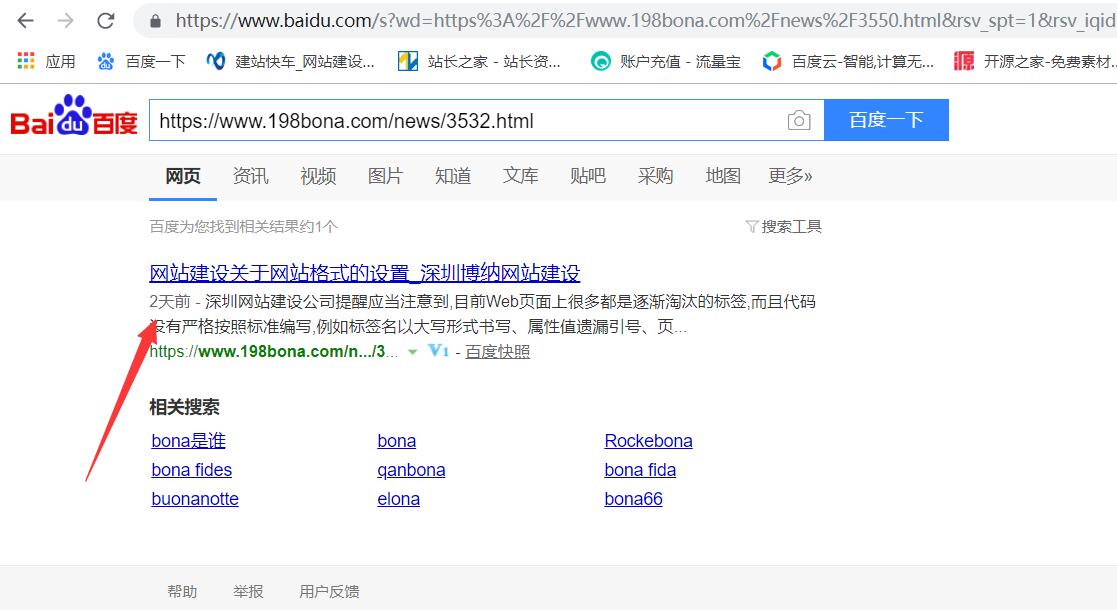
Task: Open the 网站建设关于网站格式的设置 result link
Action: coord(364,273)
